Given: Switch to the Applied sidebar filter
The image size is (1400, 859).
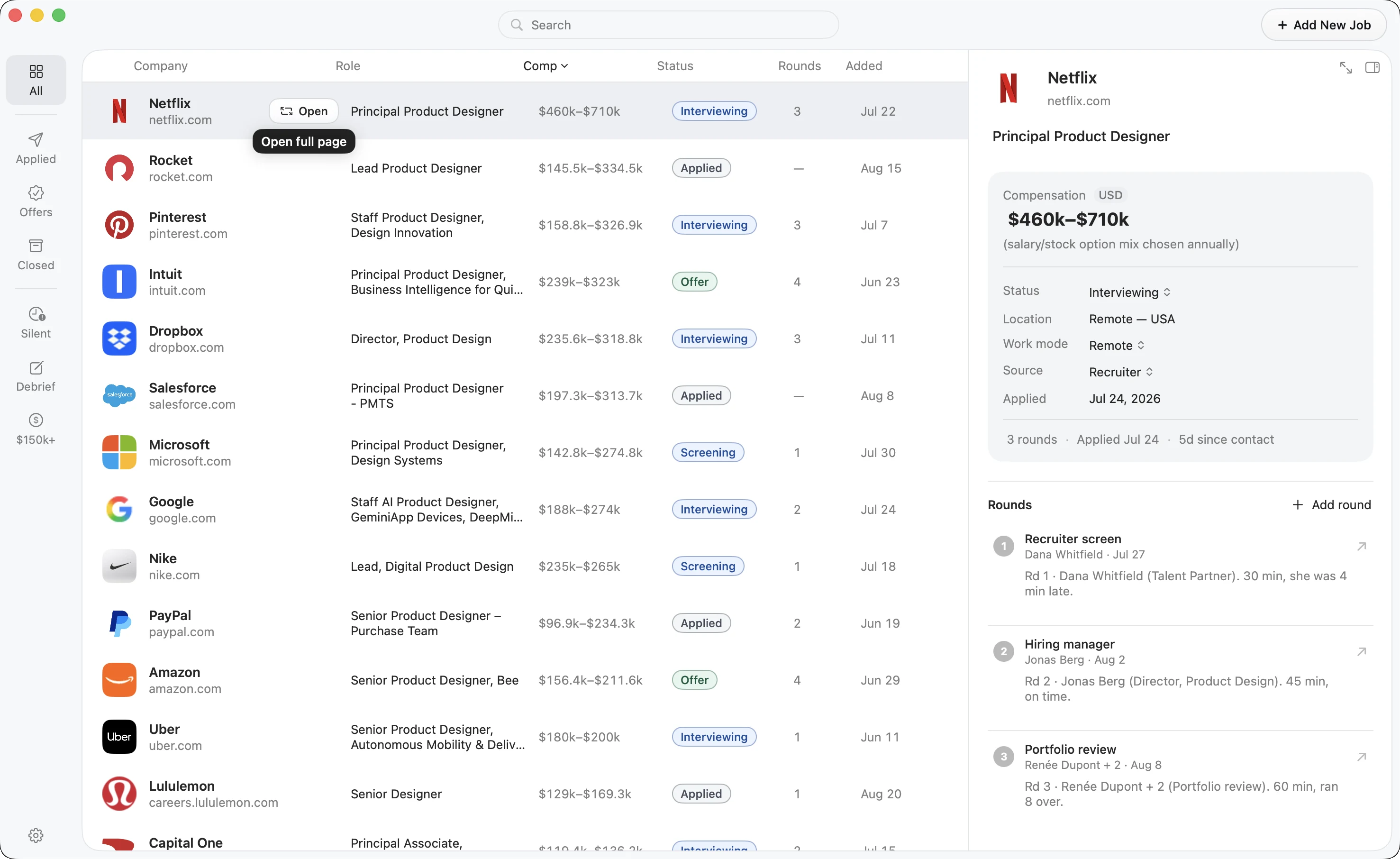Looking at the screenshot, I should [x=36, y=148].
